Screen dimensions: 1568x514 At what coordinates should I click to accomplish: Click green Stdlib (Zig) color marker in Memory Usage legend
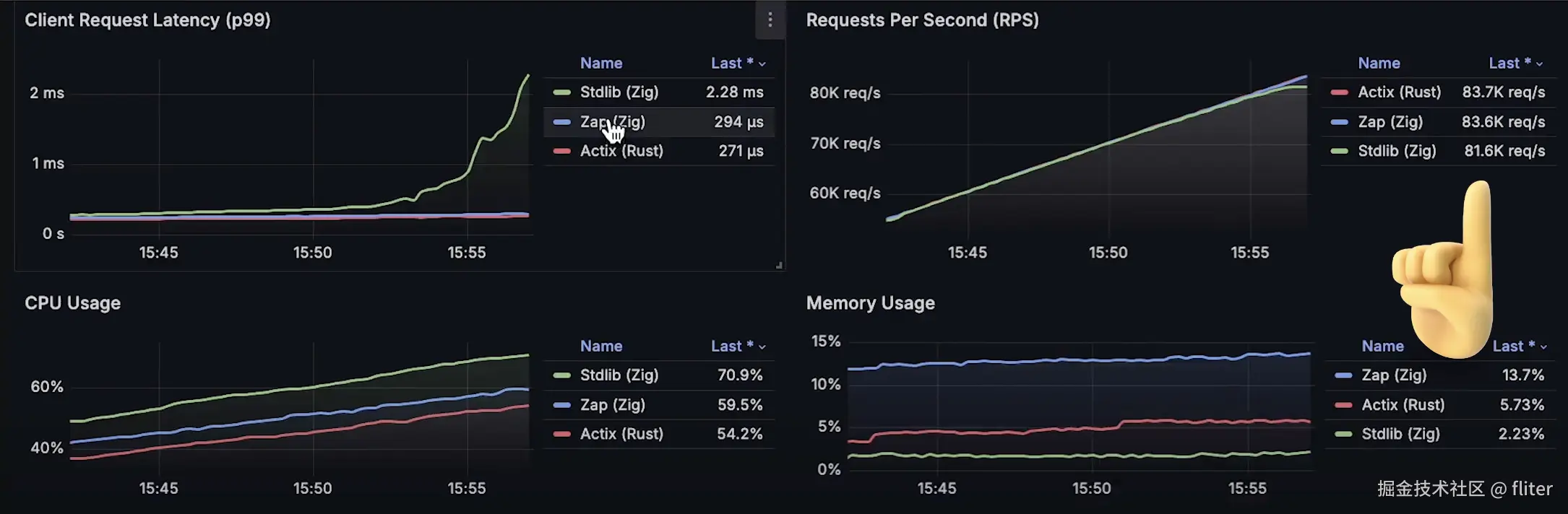click(1343, 434)
